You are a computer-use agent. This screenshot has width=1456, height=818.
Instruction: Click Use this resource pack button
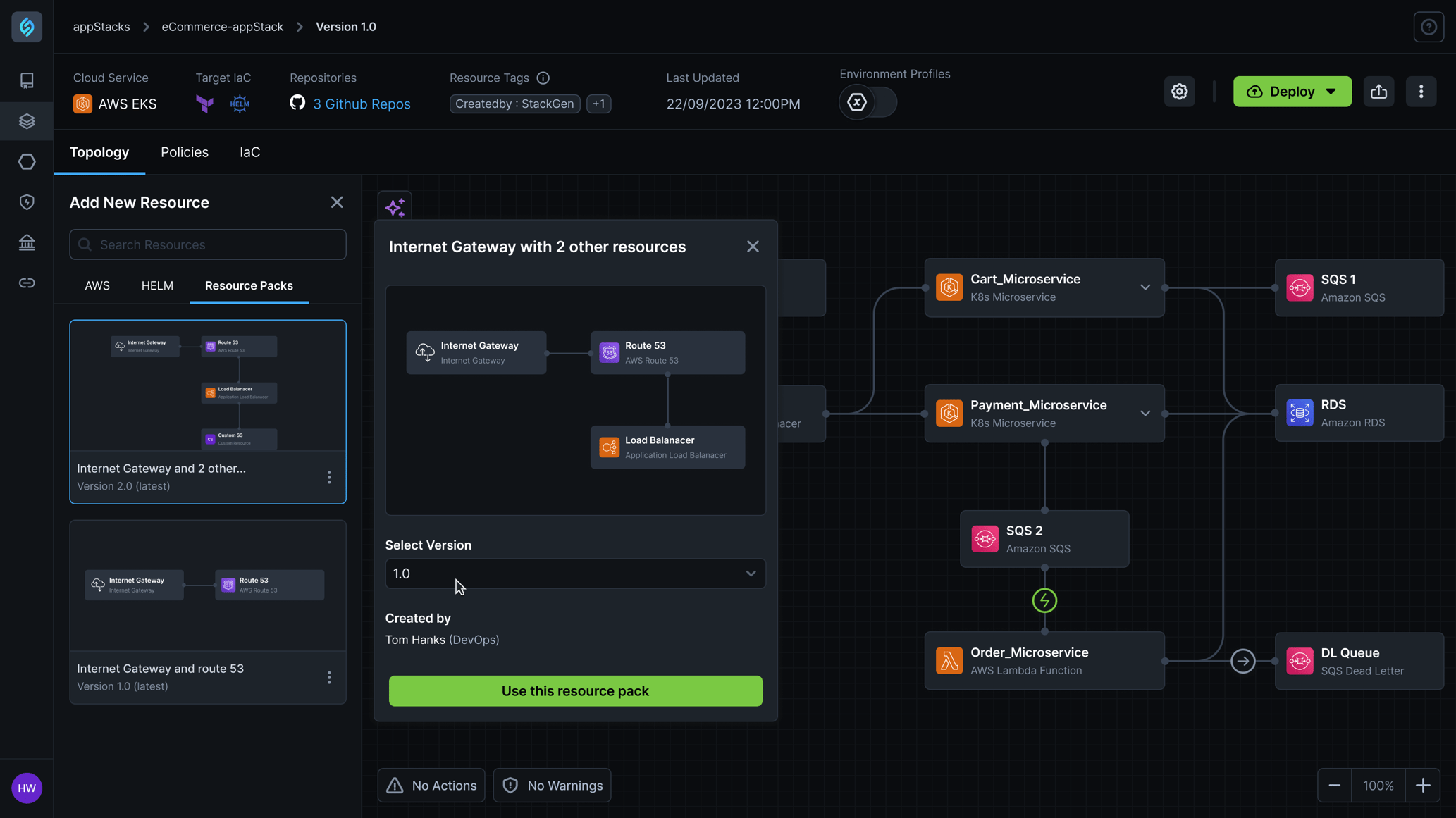(x=575, y=691)
